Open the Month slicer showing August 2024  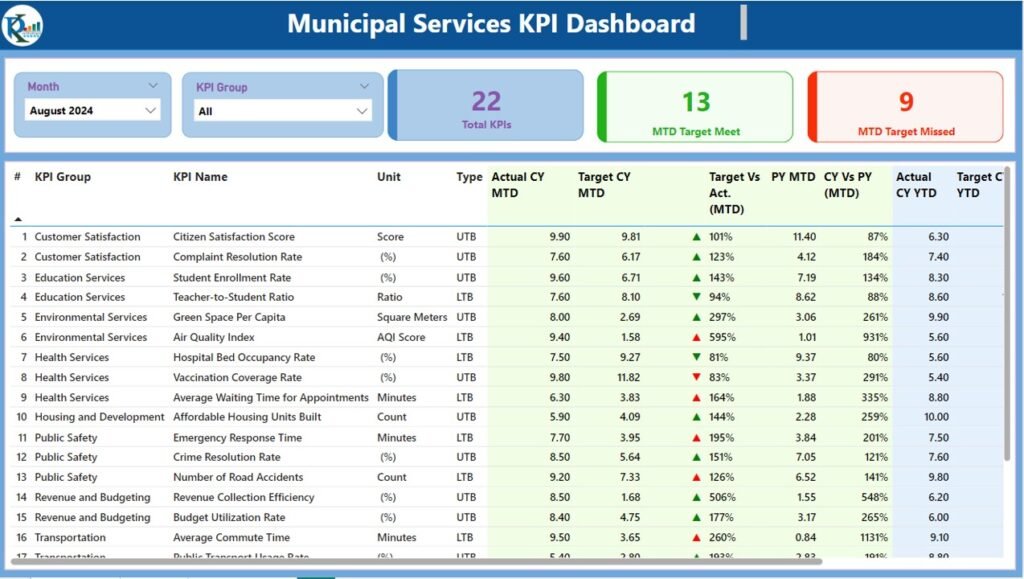92,110
